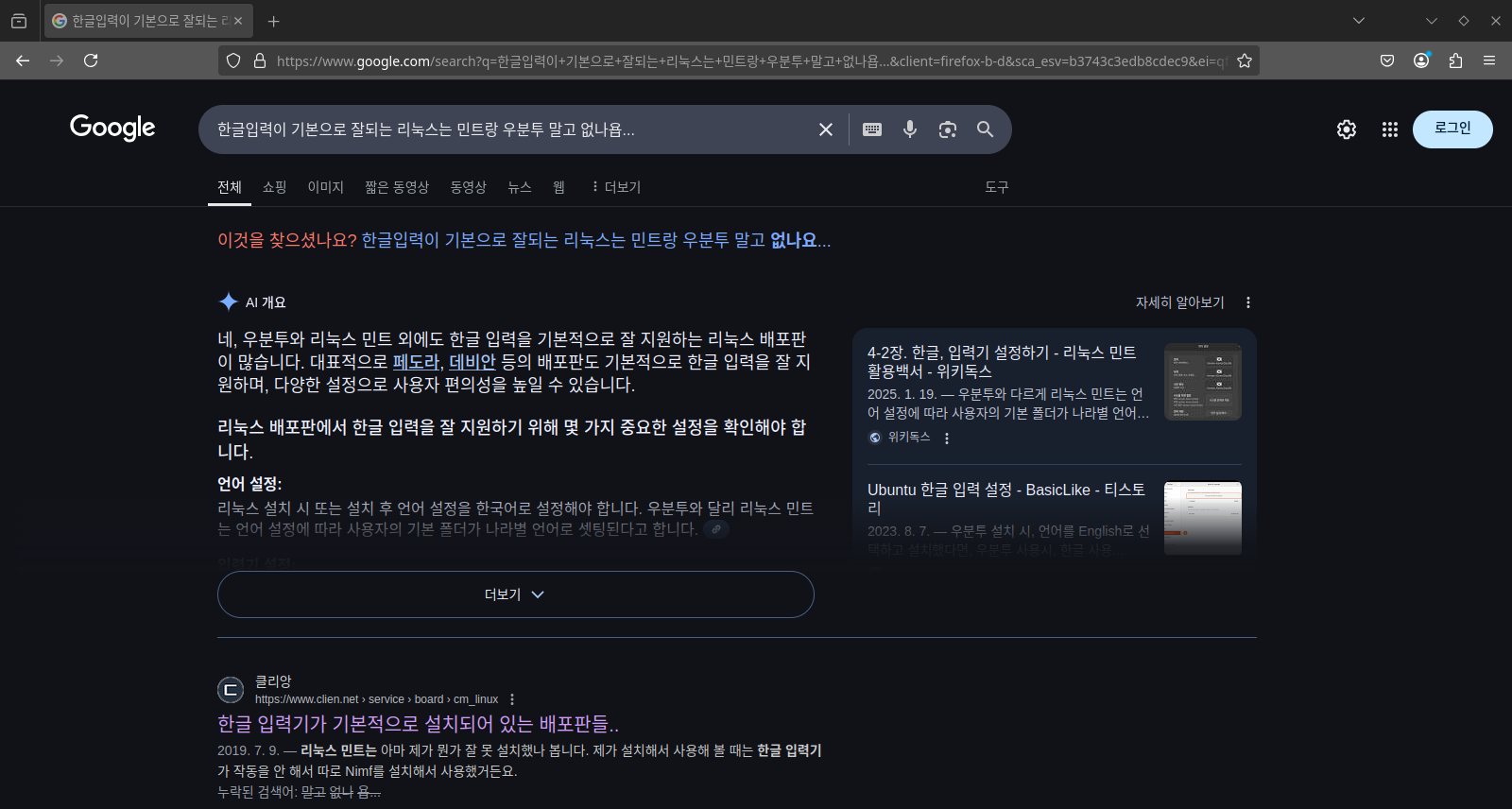This screenshot has width=1512, height=809.
Task: Click the 로그인 sign-in button
Action: 1452,129
